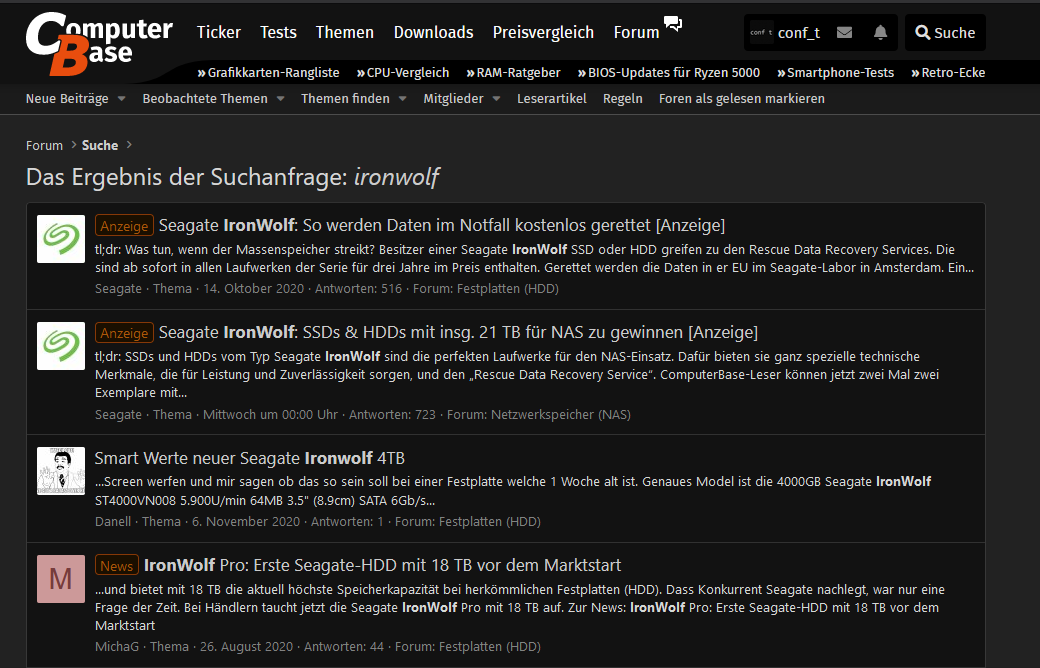The height and width of the screenshot is (668, 1040).
Task: Open the Retro-Ecke link
Action: pos(948,72)
